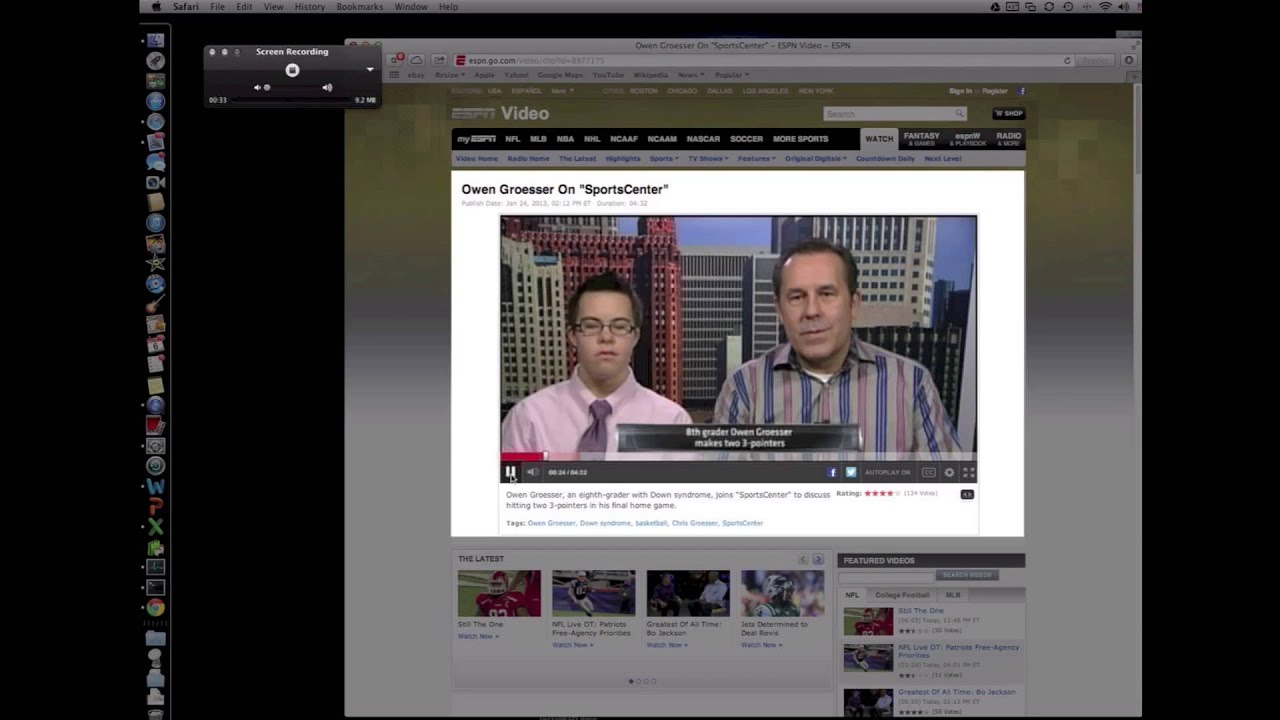Expand the editions More dropdown
This screenshot has width=1280, height=720.
pos(562,91)
